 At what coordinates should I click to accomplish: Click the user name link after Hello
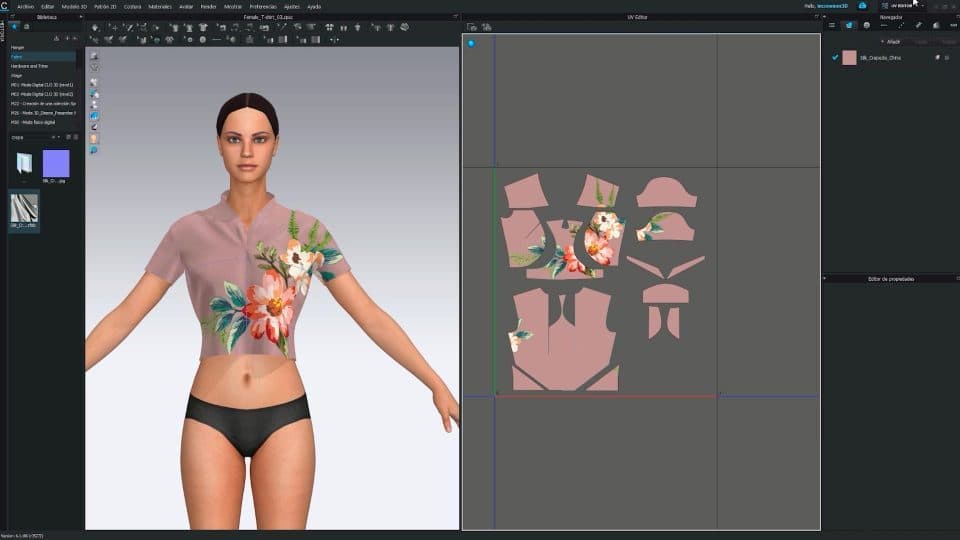[x=833, y=6]
